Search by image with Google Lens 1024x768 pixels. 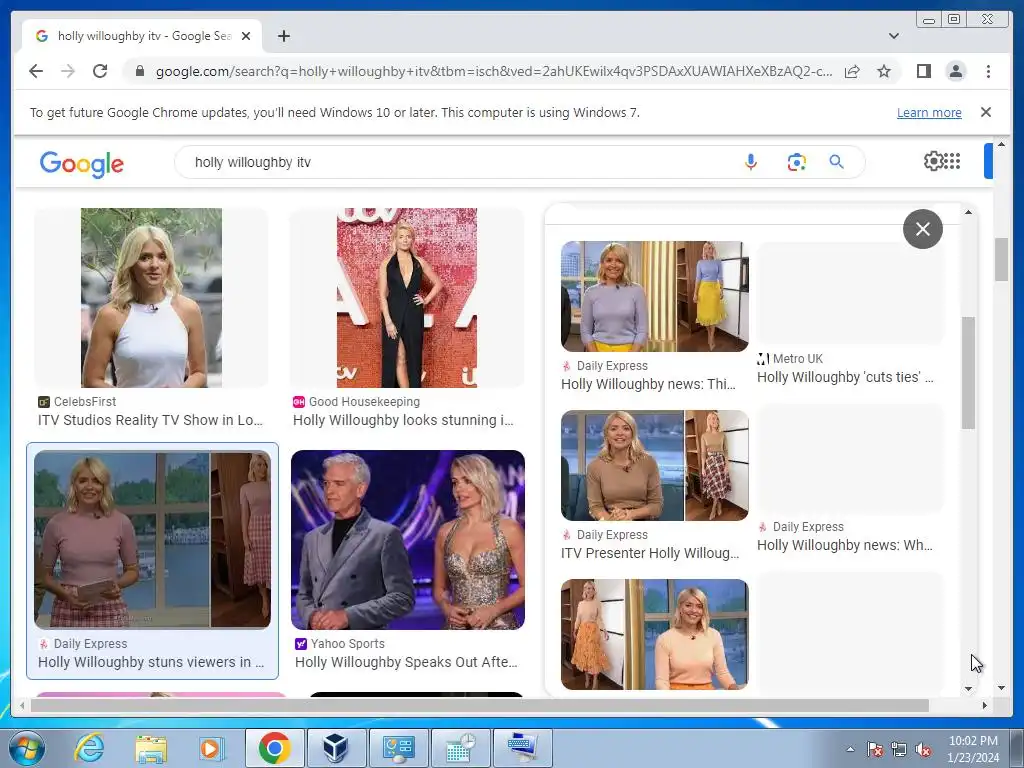(x=796, y=162)
